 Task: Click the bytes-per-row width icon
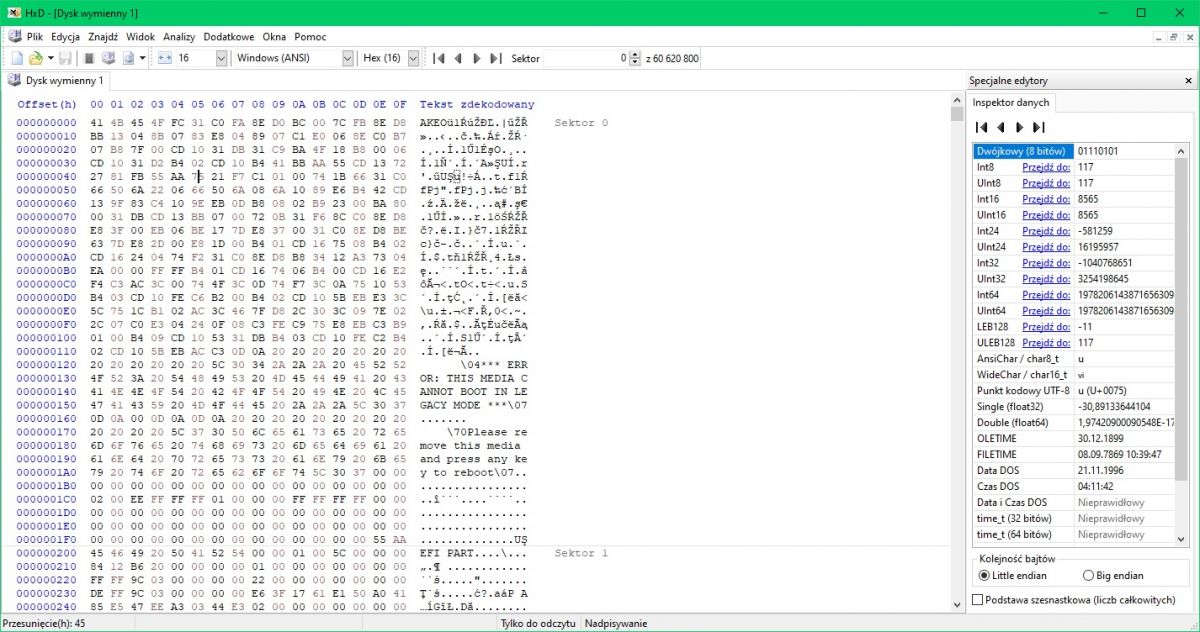165,58
